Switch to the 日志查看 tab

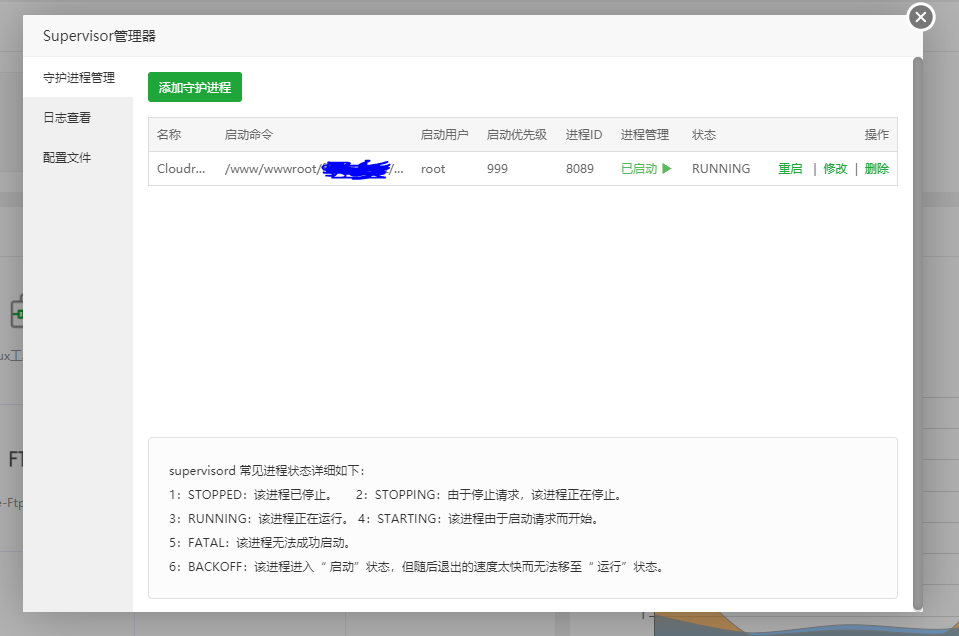67,118
